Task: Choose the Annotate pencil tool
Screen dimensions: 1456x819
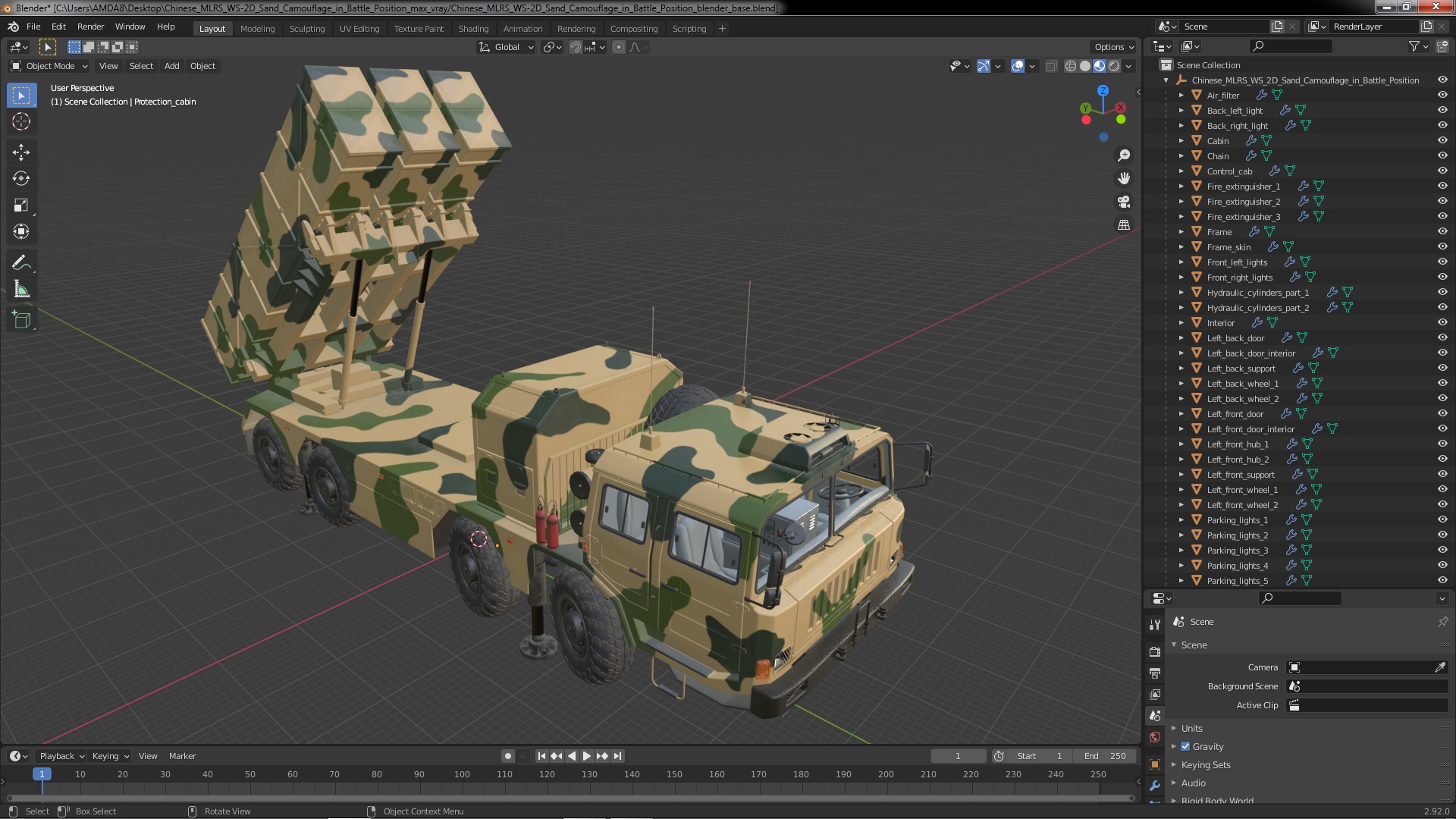Action: pos(21,263)
